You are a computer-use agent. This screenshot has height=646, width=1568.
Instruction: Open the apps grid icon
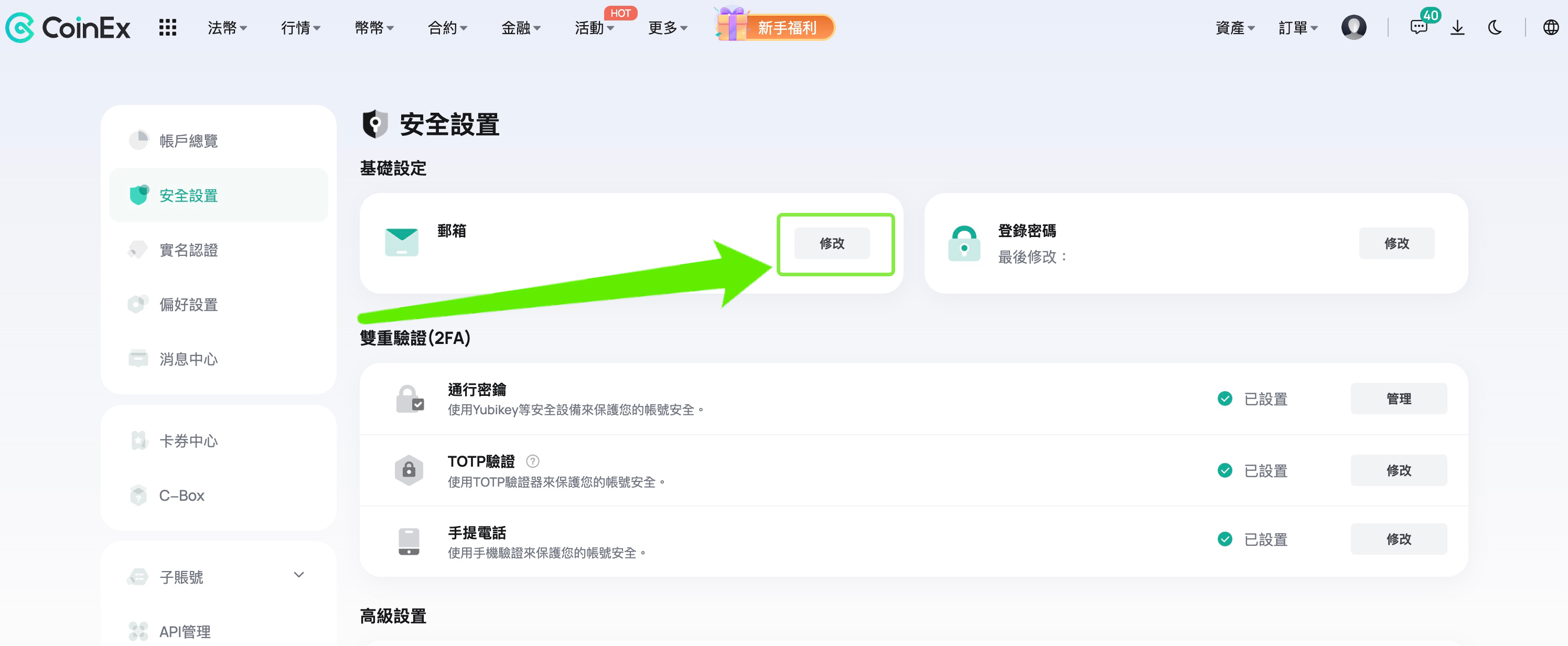pos(167,27)
